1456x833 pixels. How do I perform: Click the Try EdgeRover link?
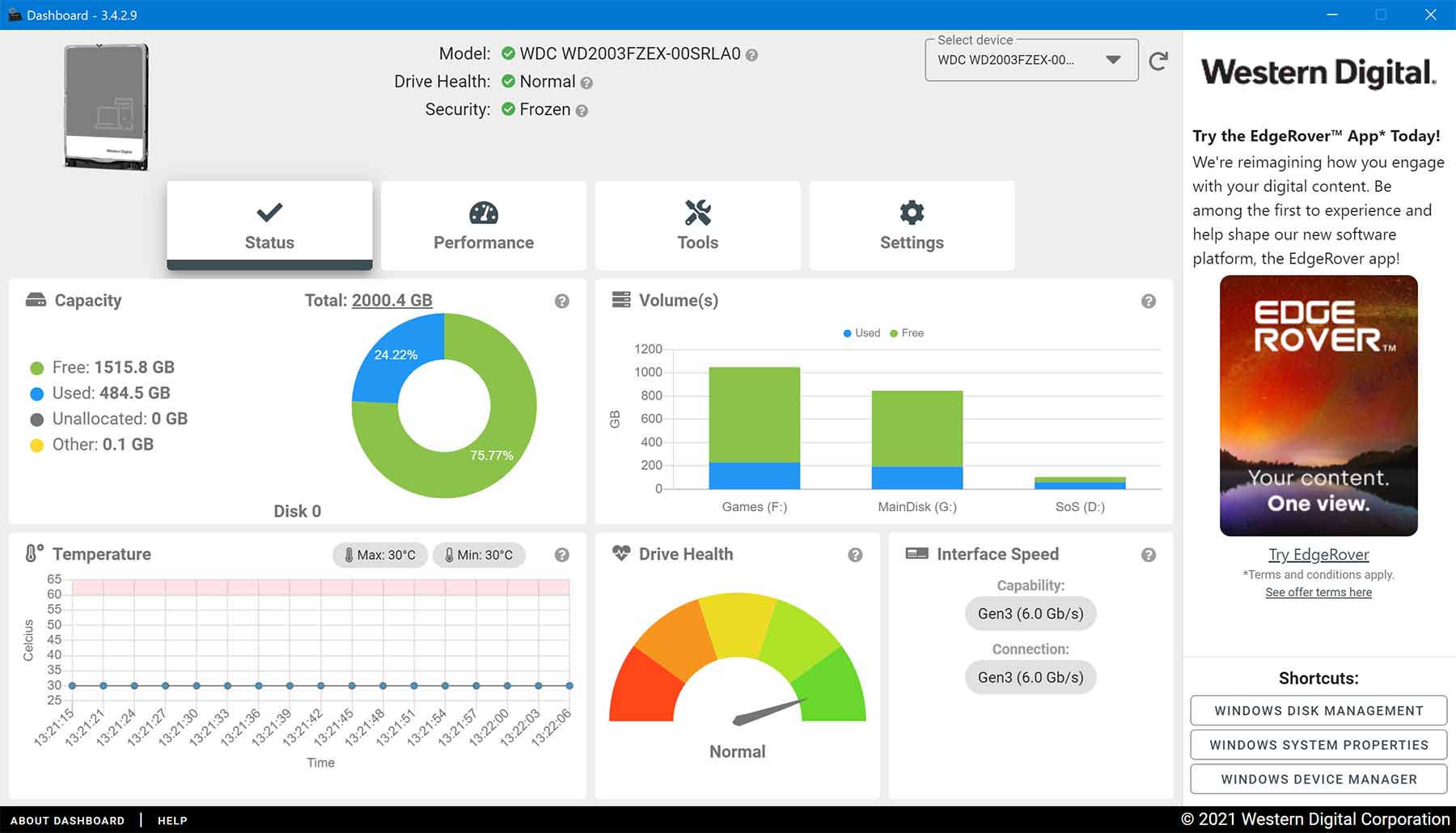1318,555
